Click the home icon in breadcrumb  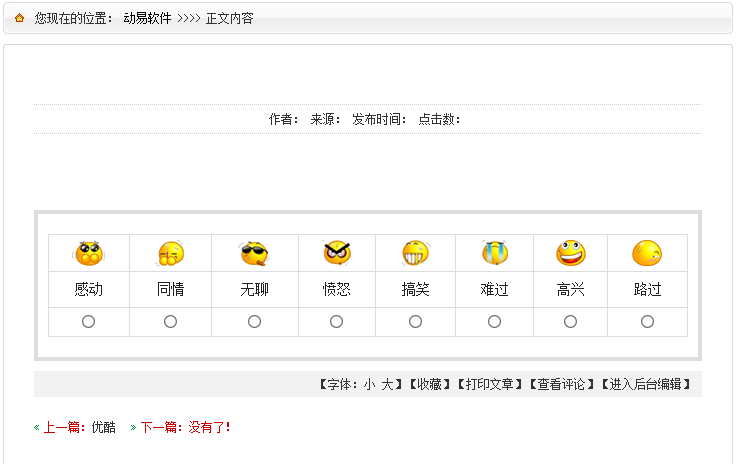(19, 18)
